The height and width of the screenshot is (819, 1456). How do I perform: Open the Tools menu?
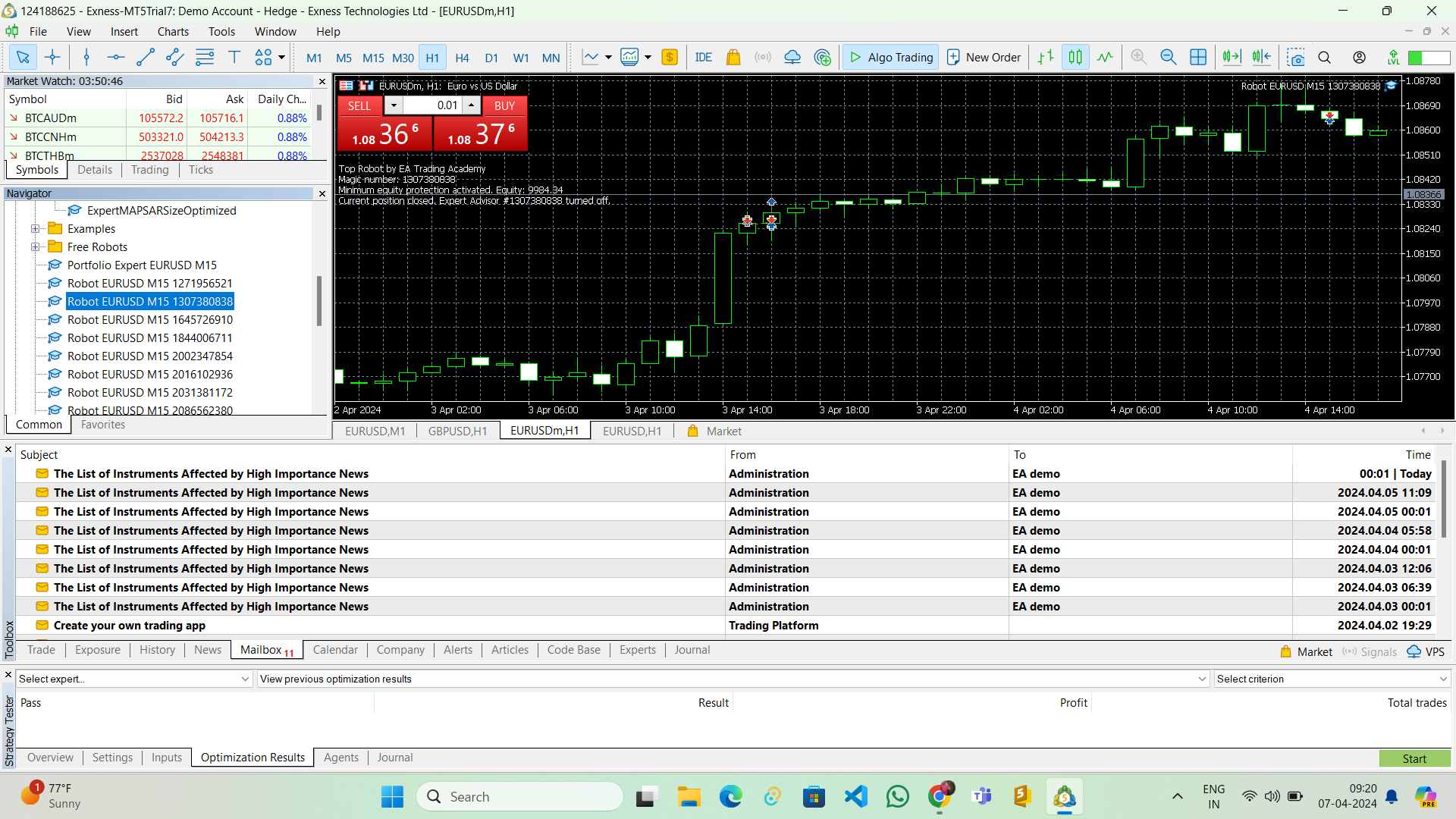tap(221, 31)
